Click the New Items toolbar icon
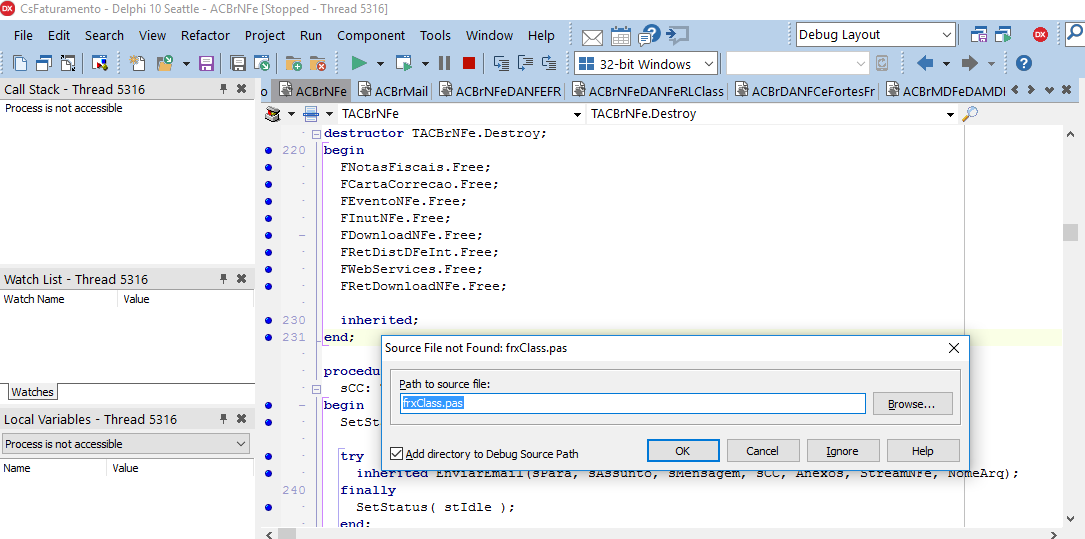 point(138,64)
